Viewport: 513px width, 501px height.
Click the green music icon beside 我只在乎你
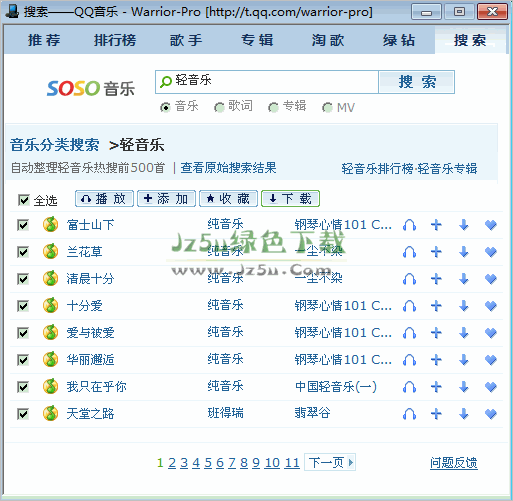click(50, 386)
